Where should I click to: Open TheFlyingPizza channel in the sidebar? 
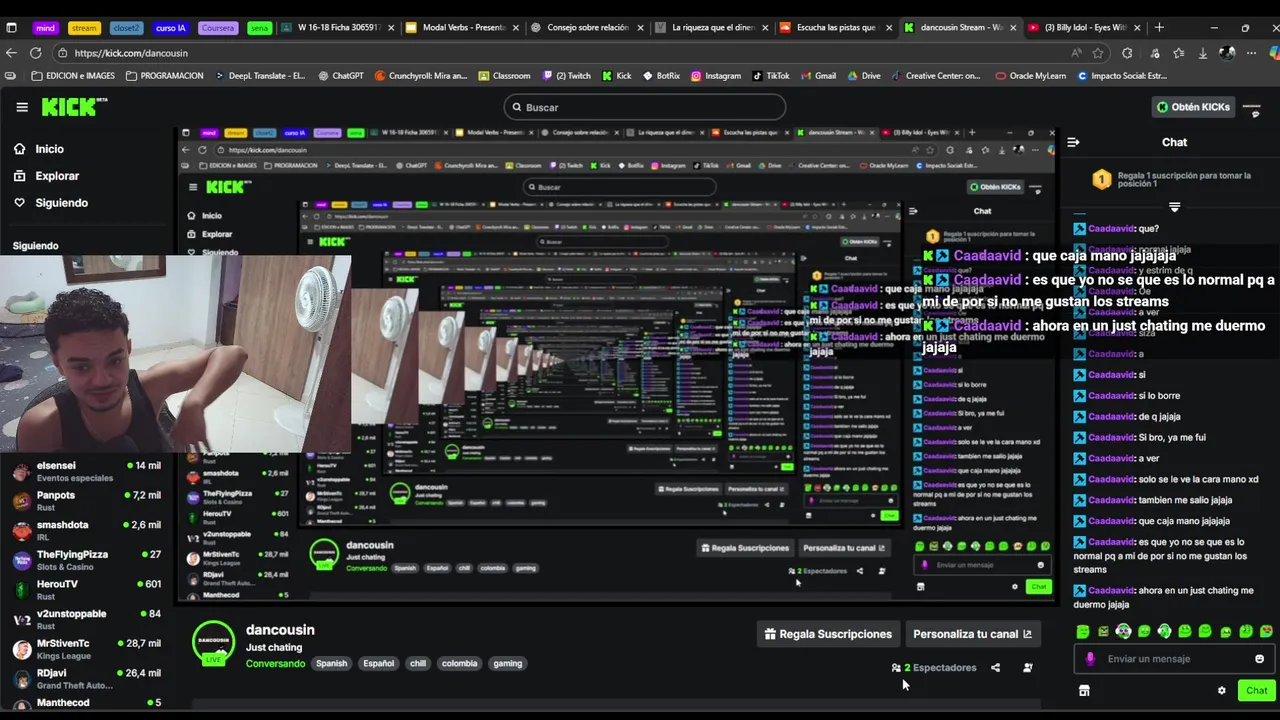(86, 560)
